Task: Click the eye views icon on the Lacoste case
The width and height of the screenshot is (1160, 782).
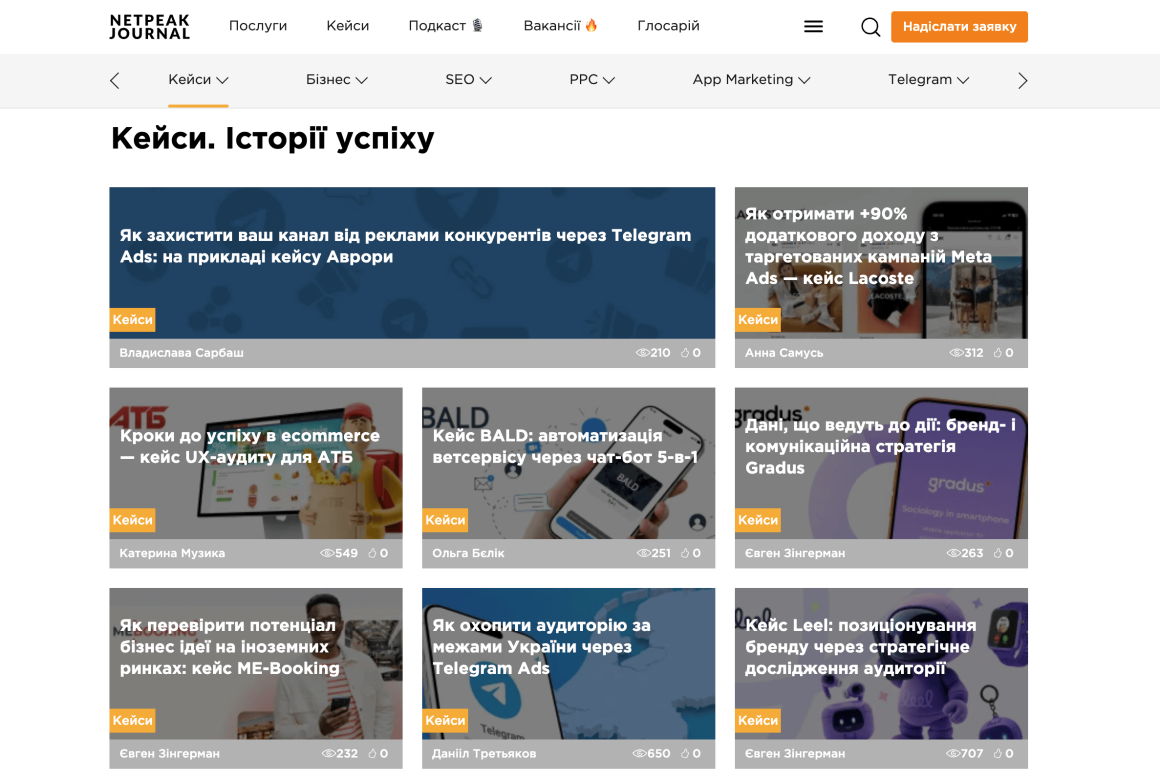Action: point(956,353)
